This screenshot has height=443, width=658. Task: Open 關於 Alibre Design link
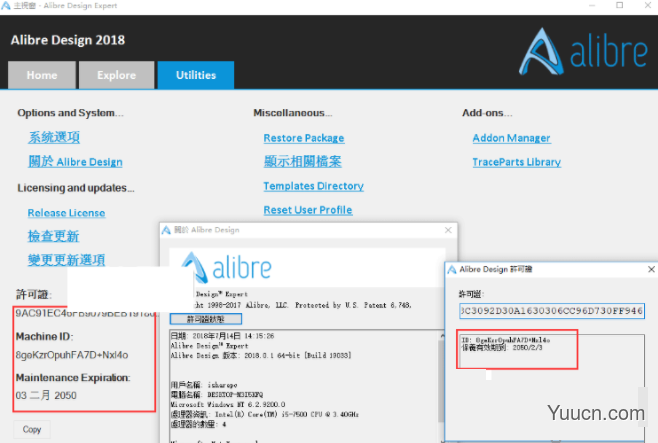point(76,162)
